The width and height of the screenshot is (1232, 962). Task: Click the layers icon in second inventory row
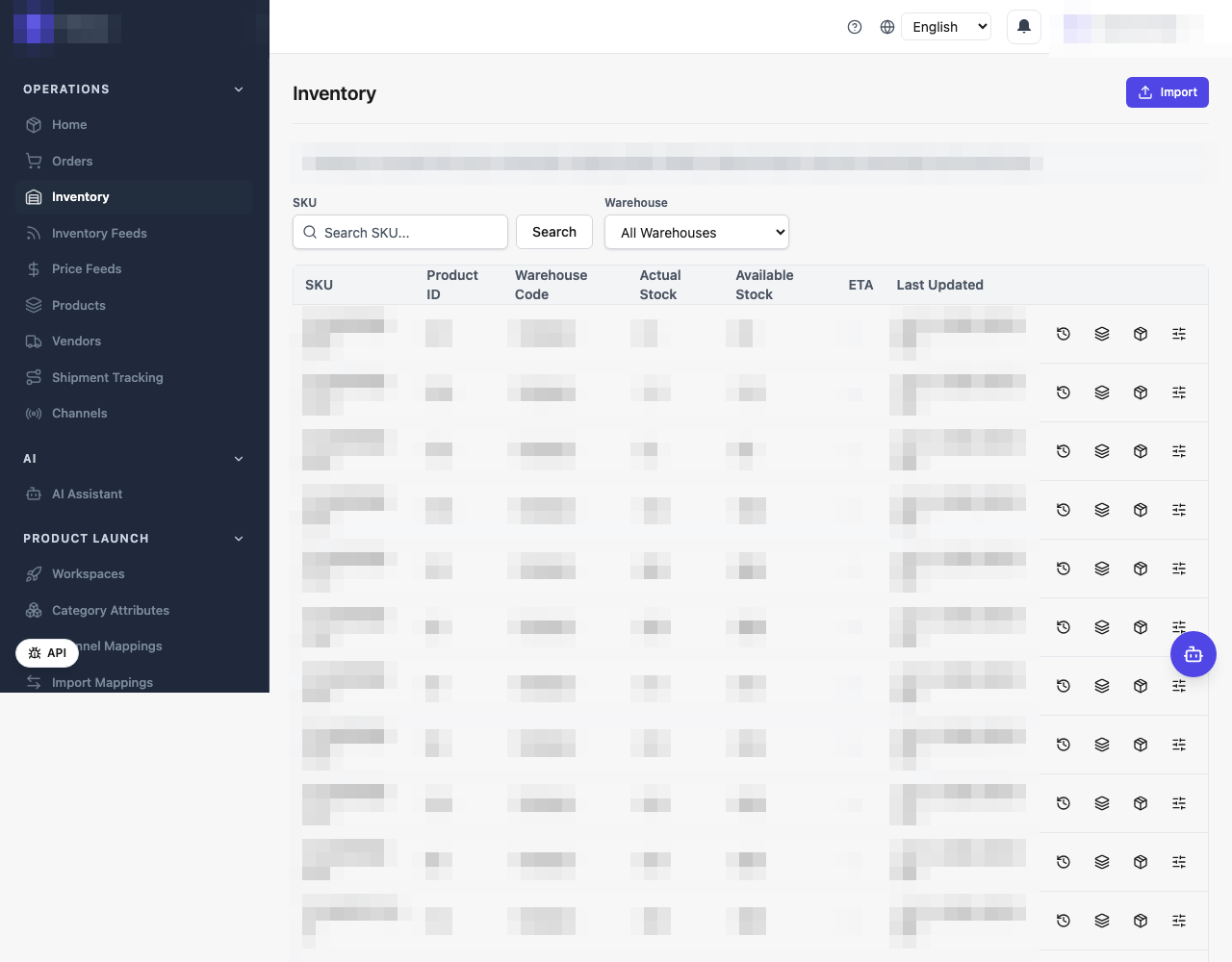[x=1102, y=392]
